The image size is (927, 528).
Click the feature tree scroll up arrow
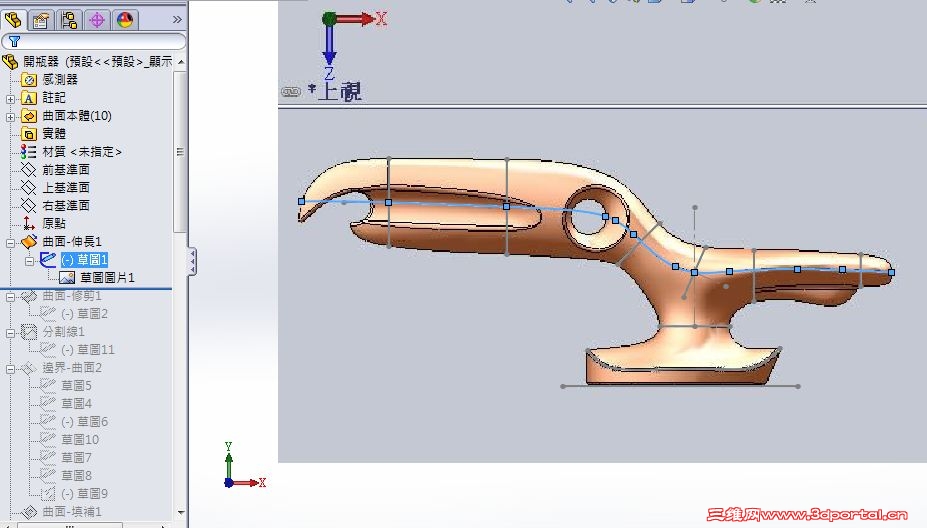point(181,62)
